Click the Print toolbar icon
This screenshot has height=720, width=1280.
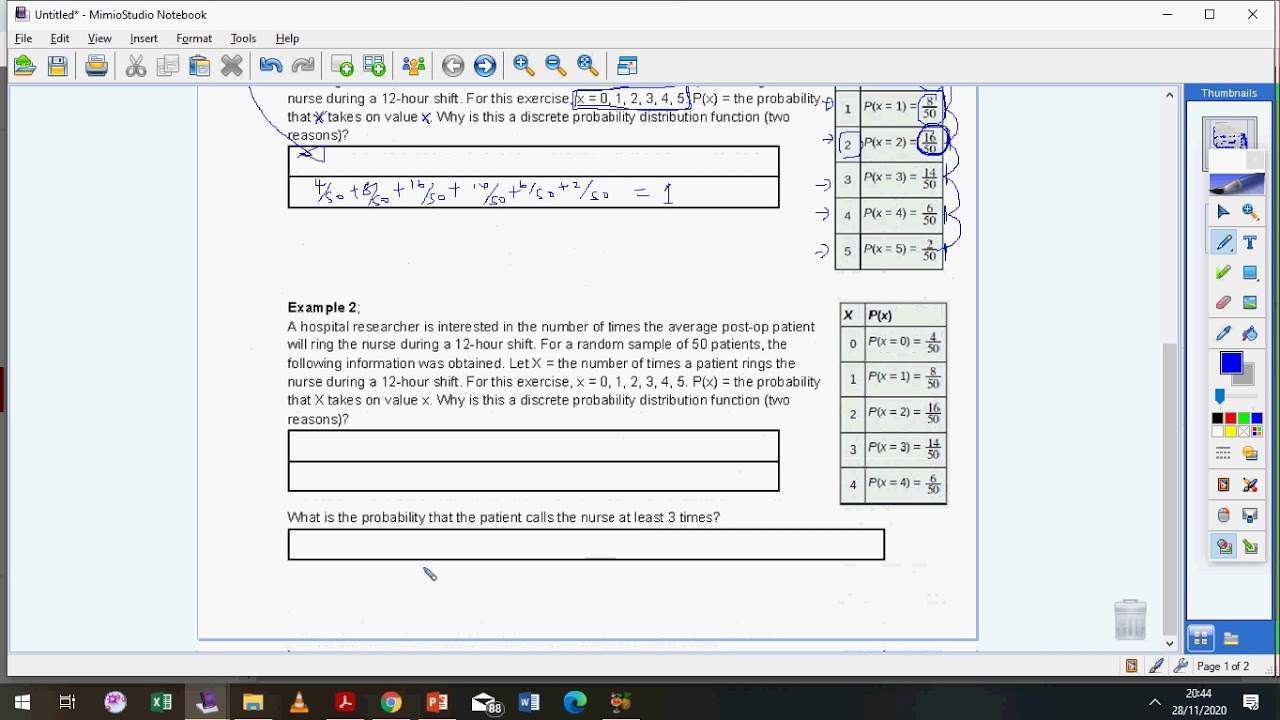tap(96, 66)
